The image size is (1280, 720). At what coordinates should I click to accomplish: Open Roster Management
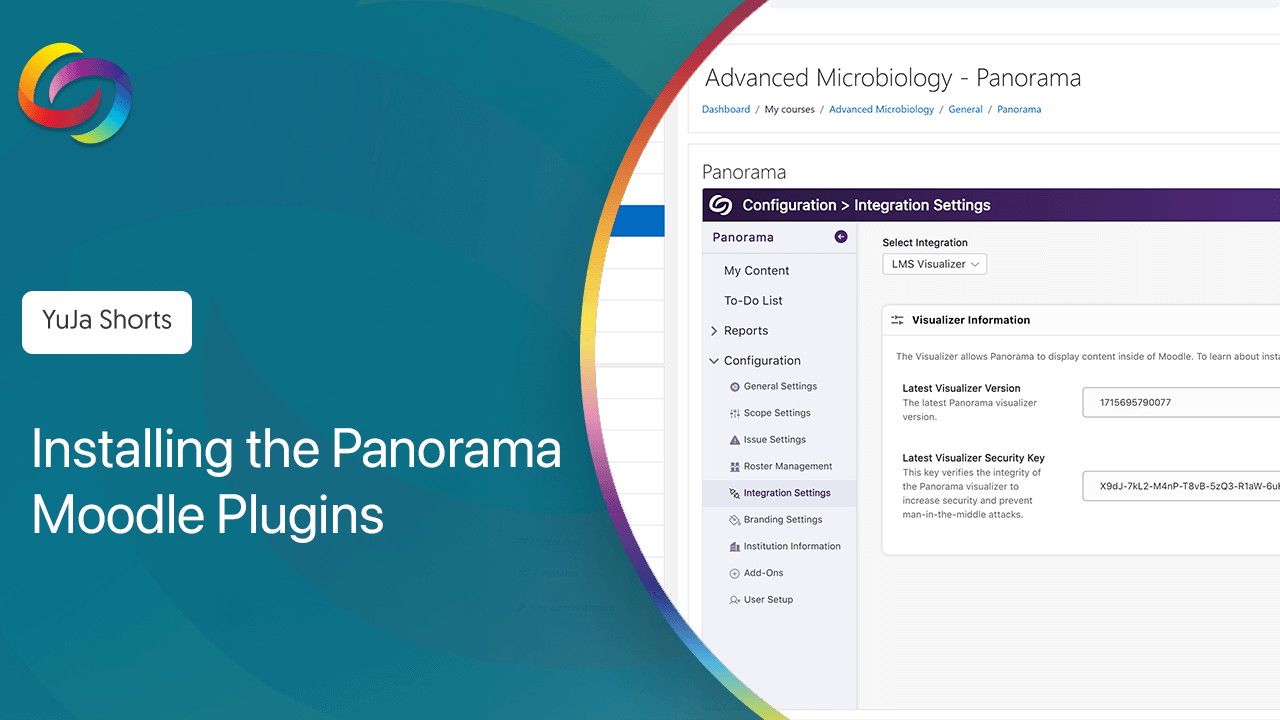(788, 467)
